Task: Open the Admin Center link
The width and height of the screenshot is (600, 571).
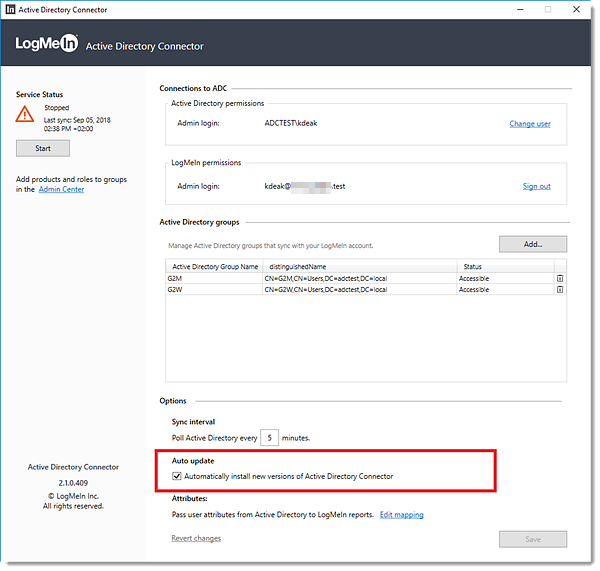Action: click(x=61, y=189)
